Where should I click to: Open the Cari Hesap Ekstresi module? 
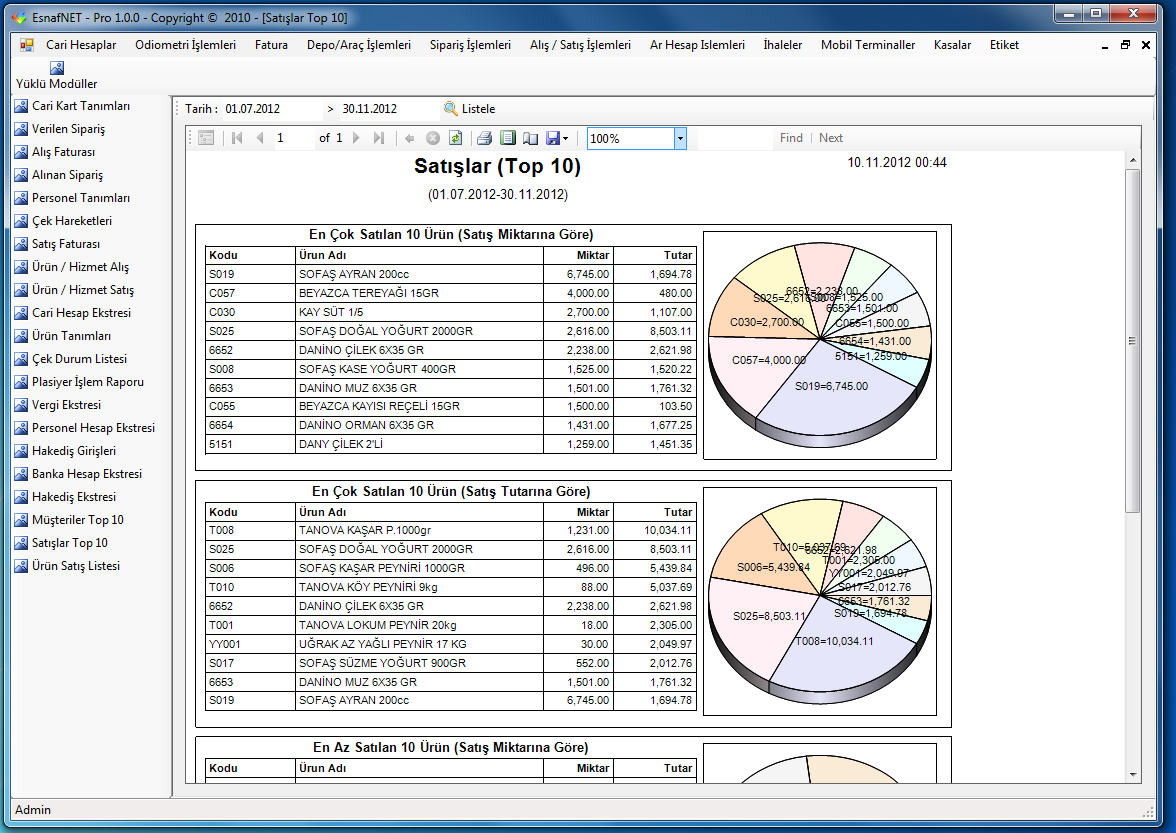(73, 313)
